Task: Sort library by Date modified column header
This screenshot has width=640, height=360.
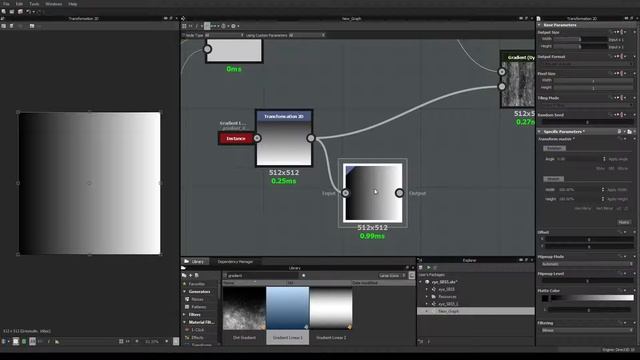Action: pos(383,282)
